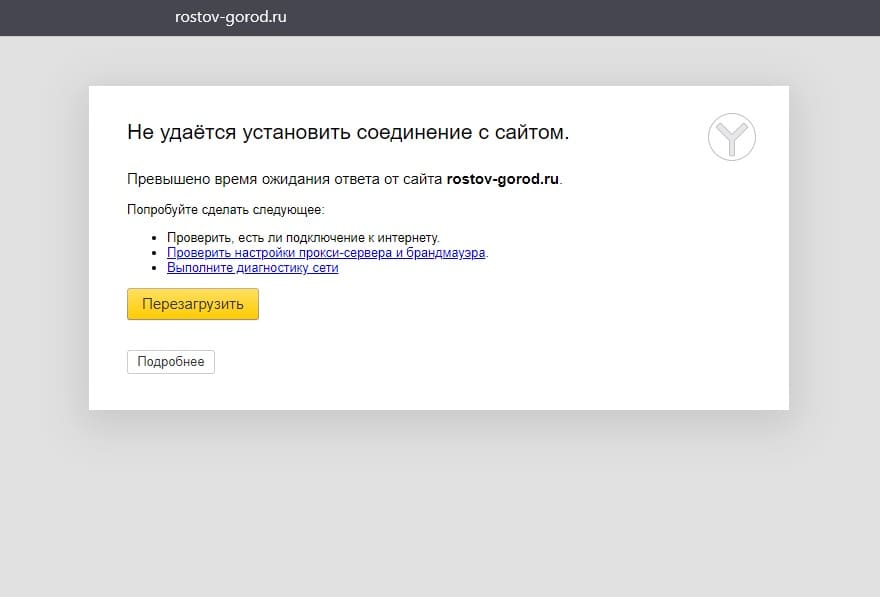Click the gray margin right of the error card
The height and width of the screenshot is (597, 880).
[834, 250]
